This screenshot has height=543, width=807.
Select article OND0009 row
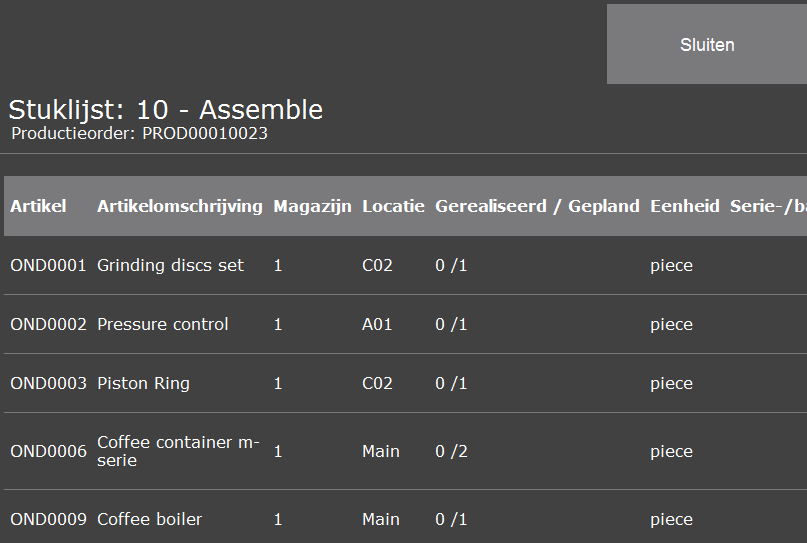coord(405,517)
